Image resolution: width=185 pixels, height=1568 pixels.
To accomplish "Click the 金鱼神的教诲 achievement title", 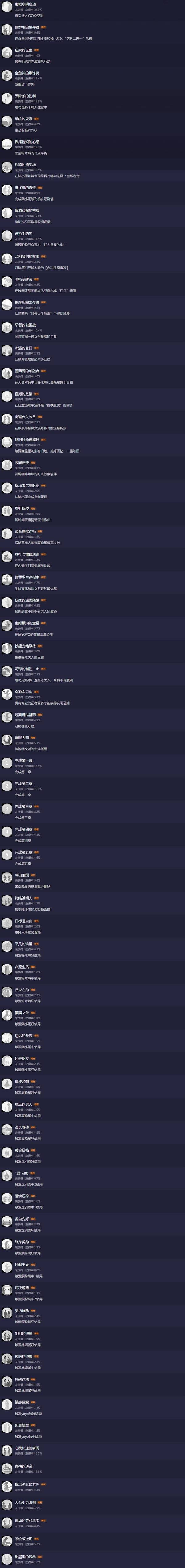I will pyautogui.click(x=27, y=73).
